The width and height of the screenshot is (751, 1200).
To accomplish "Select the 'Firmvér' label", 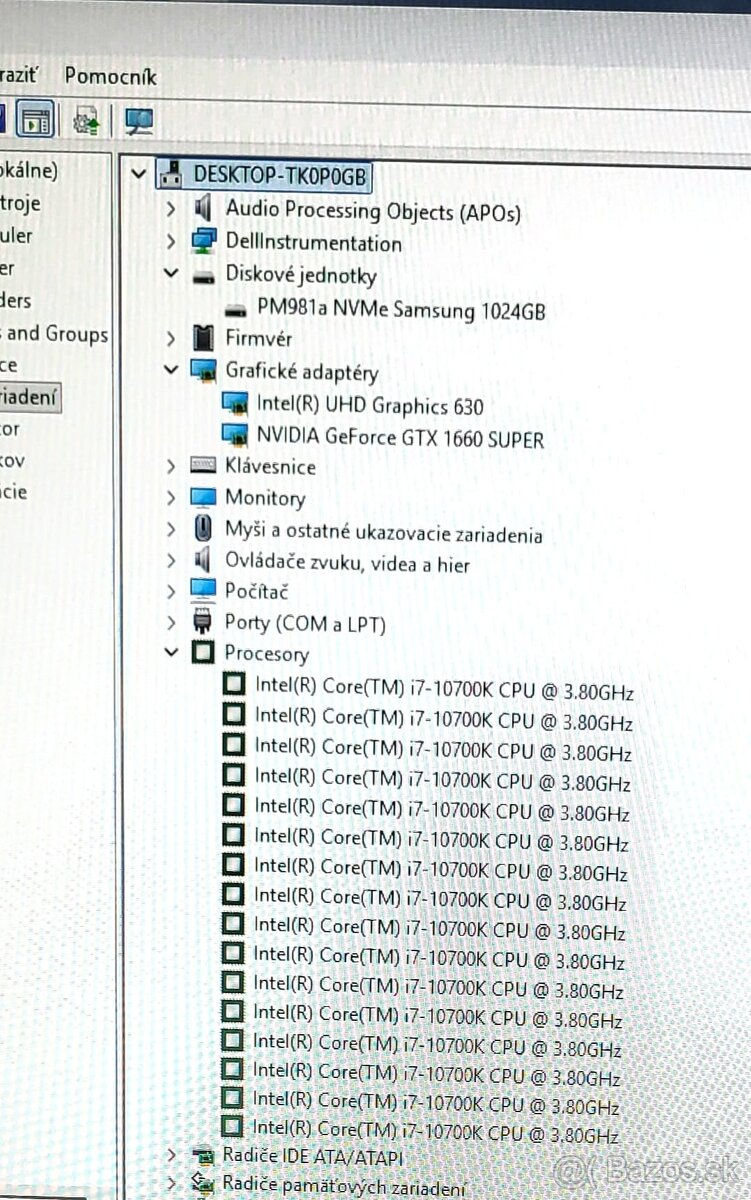I will tap(258, 339).
